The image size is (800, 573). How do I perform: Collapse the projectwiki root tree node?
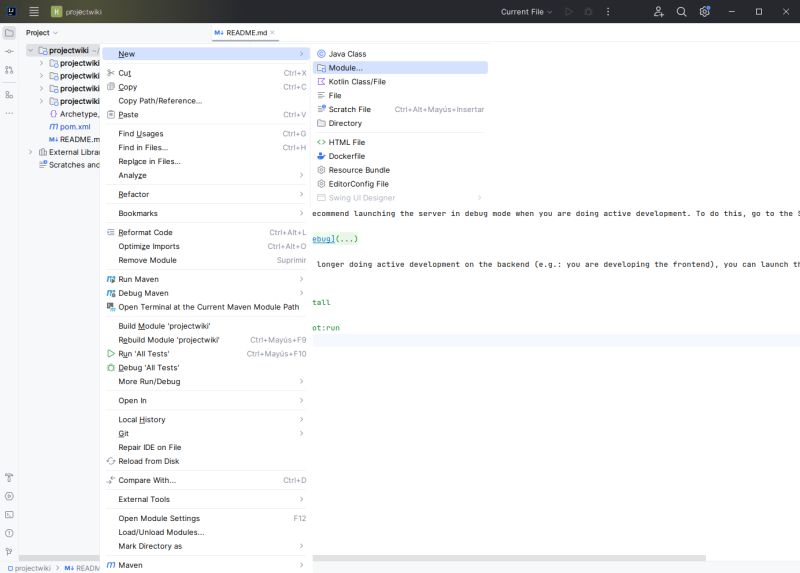coord(31,50)
